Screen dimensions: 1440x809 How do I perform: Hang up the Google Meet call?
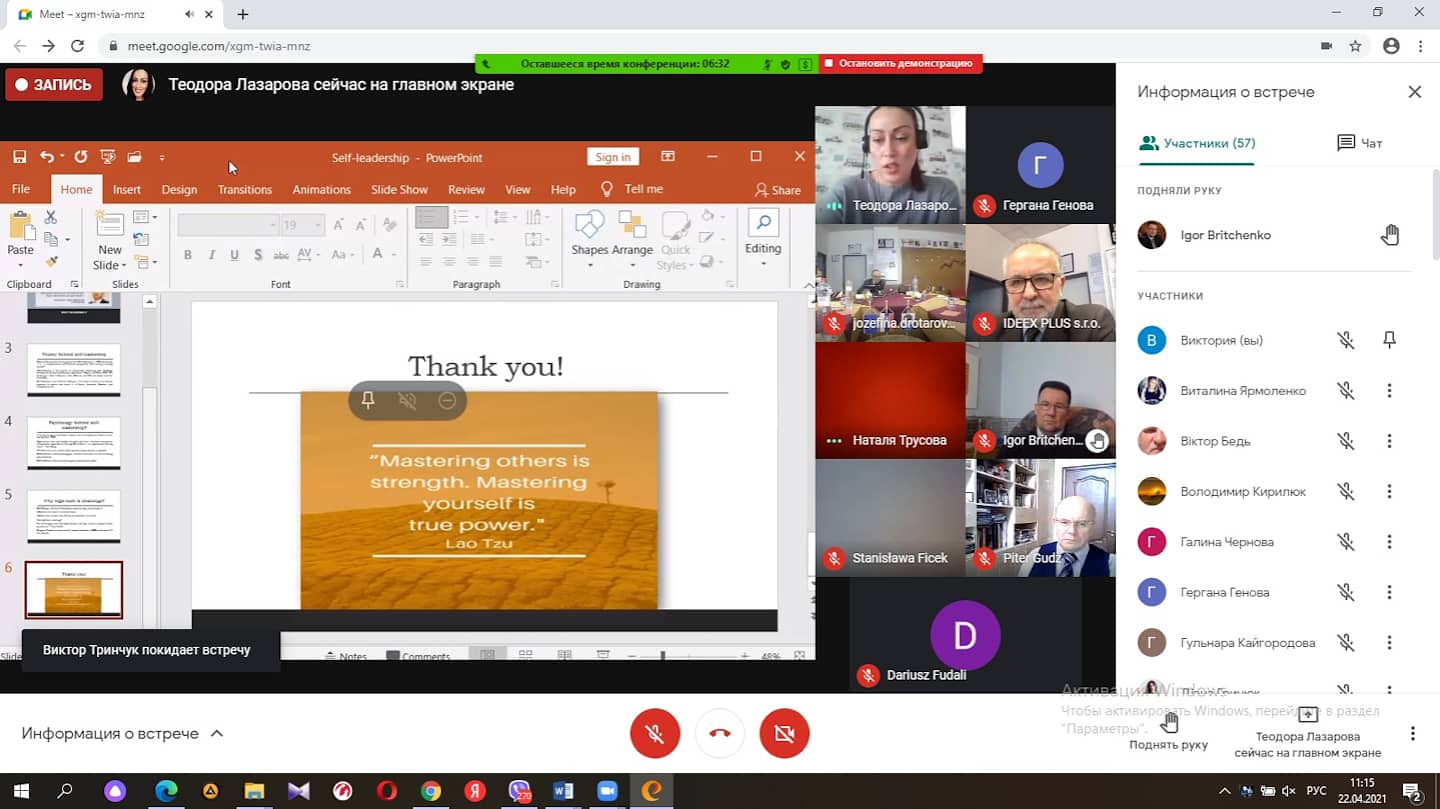pyautogui.click(x=719, y=734)
